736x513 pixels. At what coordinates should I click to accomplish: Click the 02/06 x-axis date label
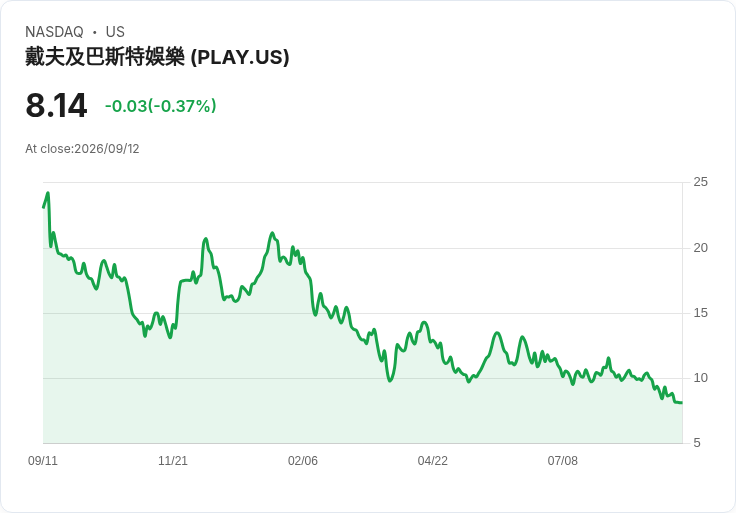(x=303, y=461)
